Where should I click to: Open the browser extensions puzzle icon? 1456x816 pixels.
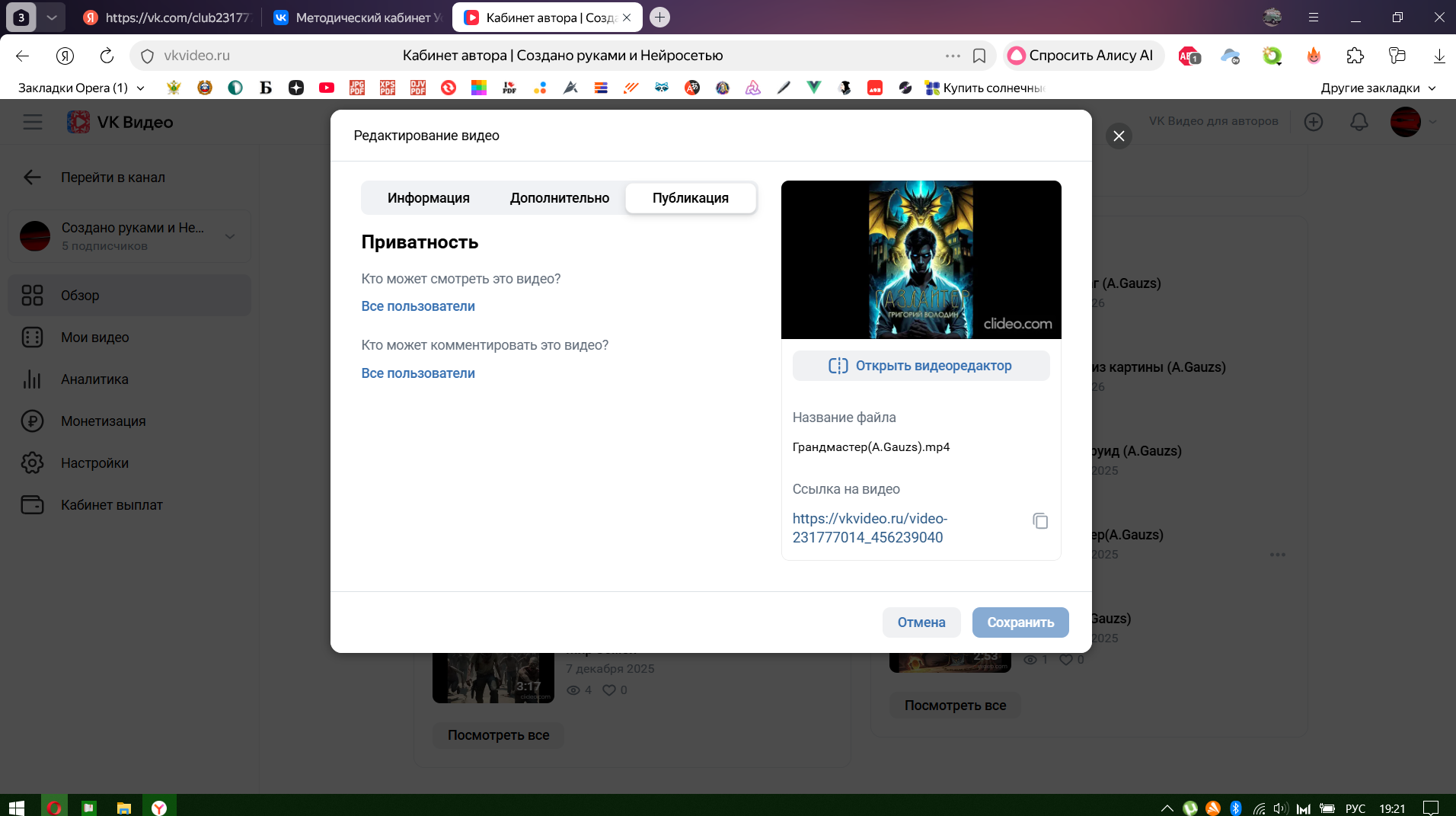[x=1355, y=56]
